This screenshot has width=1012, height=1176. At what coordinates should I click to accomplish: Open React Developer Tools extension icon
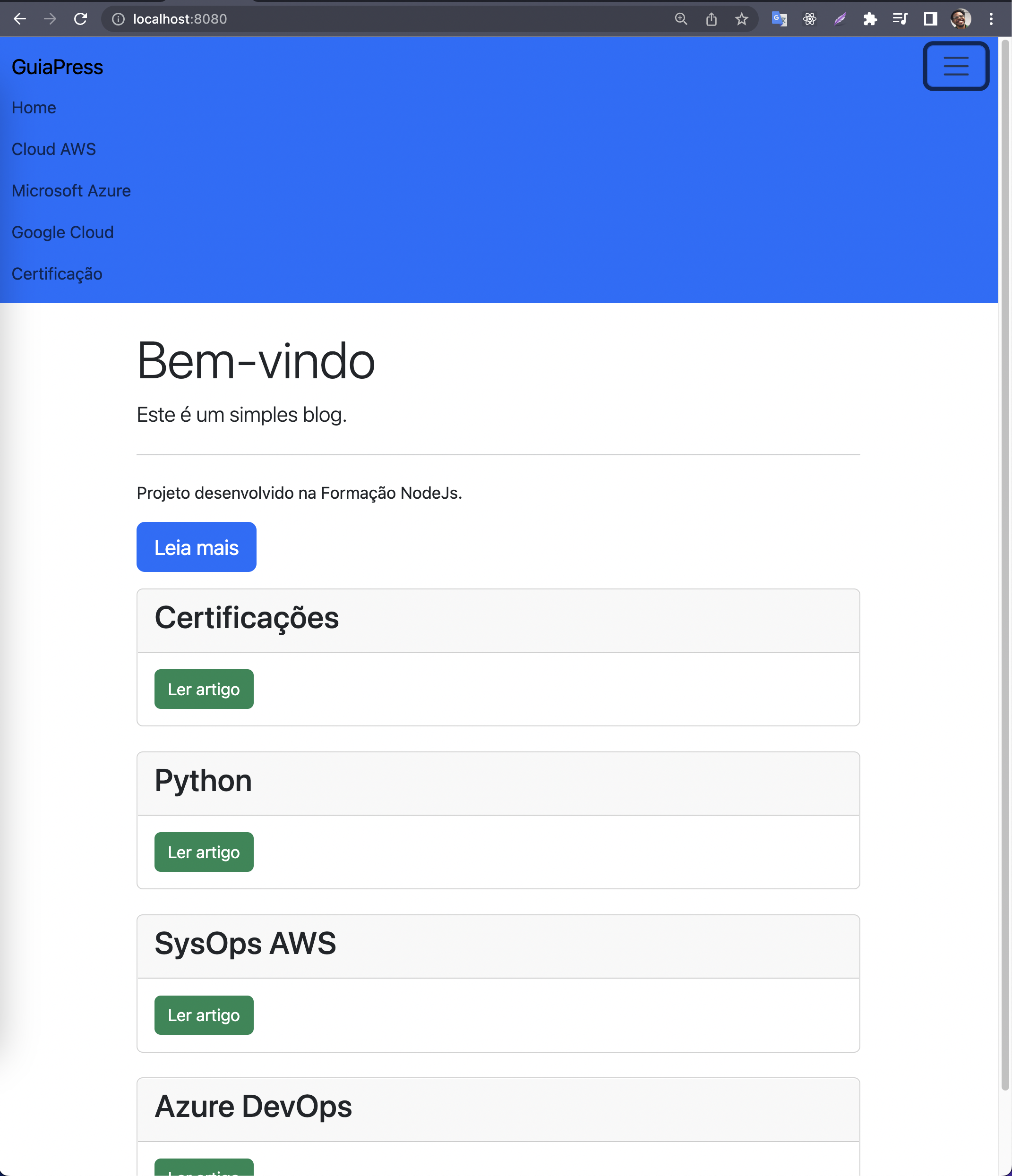pos(810,19)
